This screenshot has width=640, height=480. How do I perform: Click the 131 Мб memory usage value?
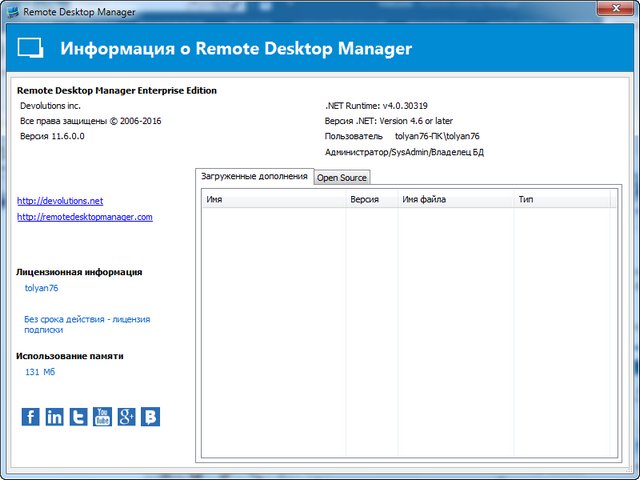tap(40, 372)
